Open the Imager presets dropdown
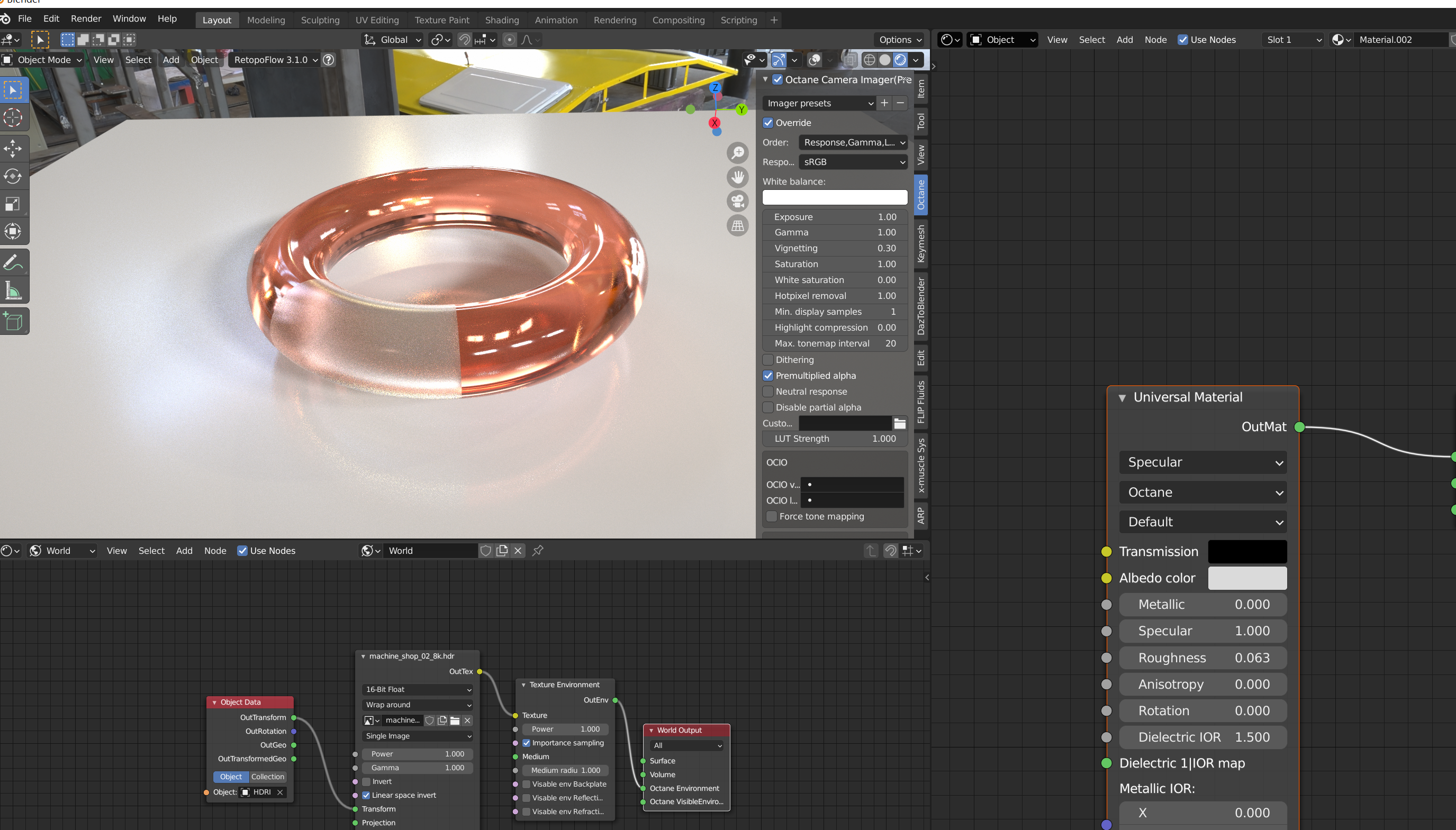The height and width of the screenshot is (830, 1456). tap(819, 103)
